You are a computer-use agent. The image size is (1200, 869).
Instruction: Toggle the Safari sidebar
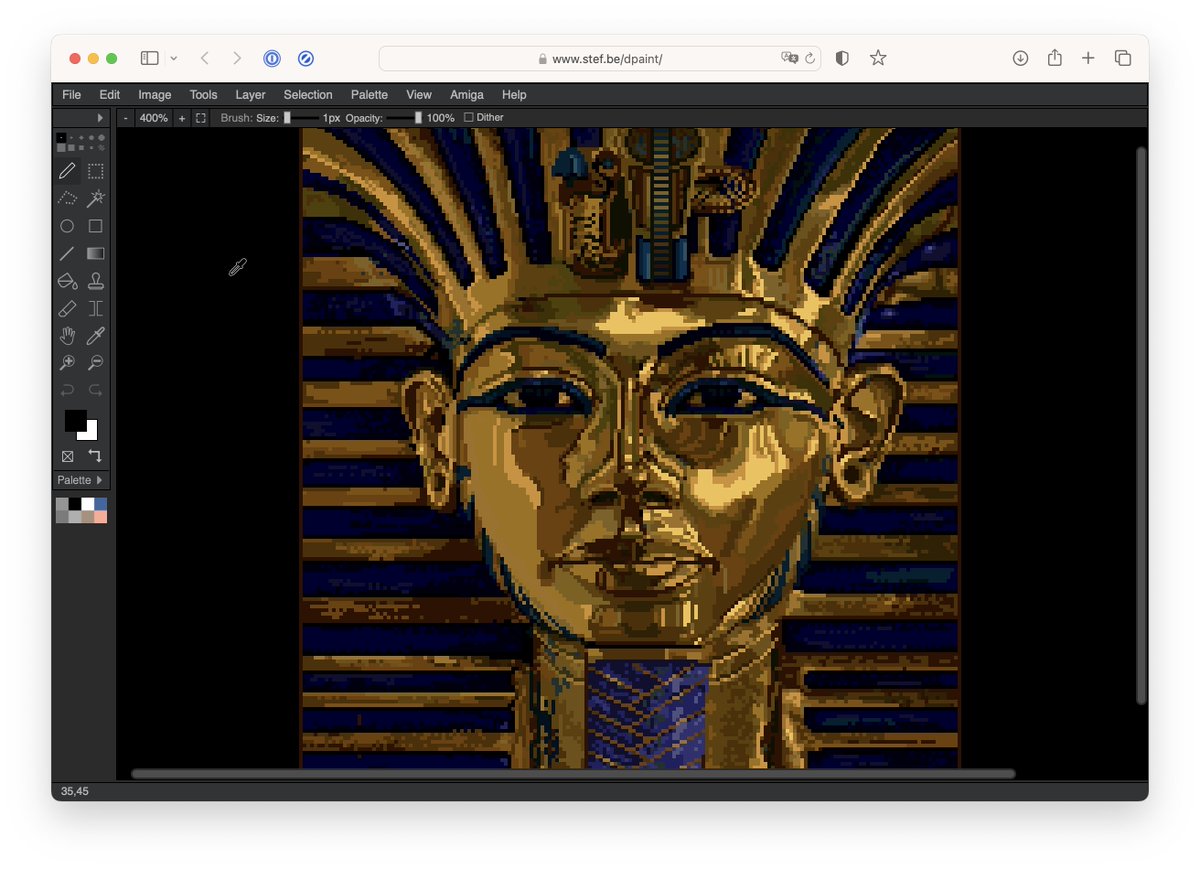click(149, 58)
